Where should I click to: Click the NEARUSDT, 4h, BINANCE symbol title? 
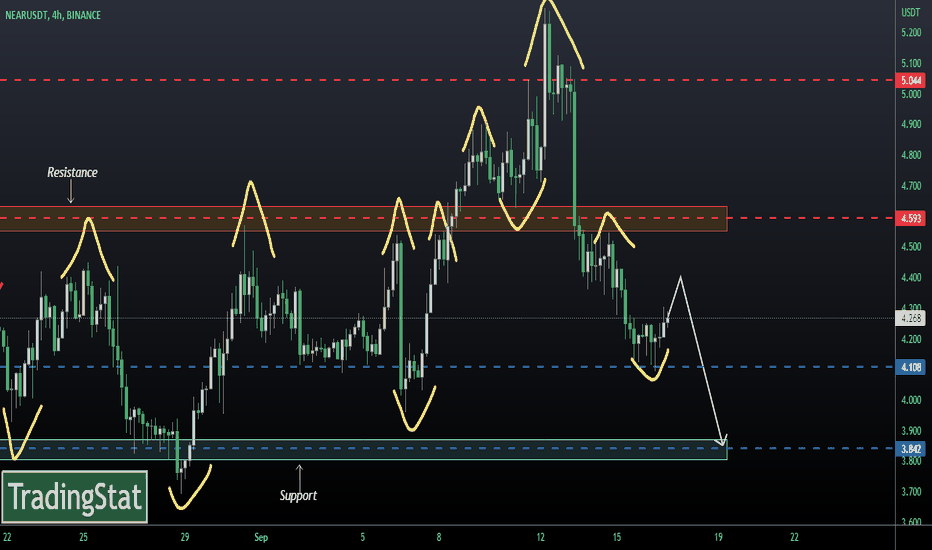pos(53,15)
